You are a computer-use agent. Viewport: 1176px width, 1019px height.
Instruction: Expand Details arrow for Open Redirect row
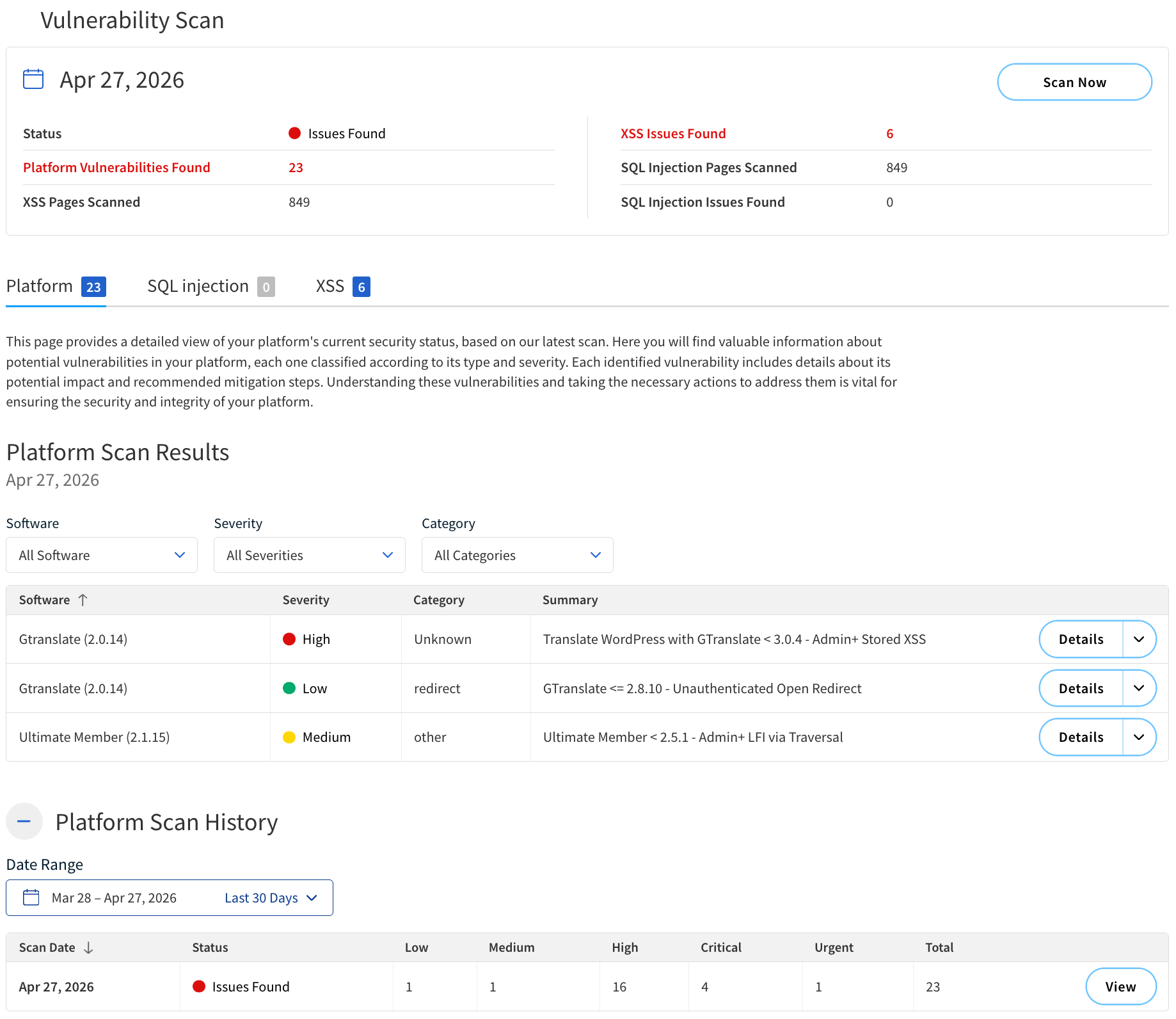[1139, 688]
